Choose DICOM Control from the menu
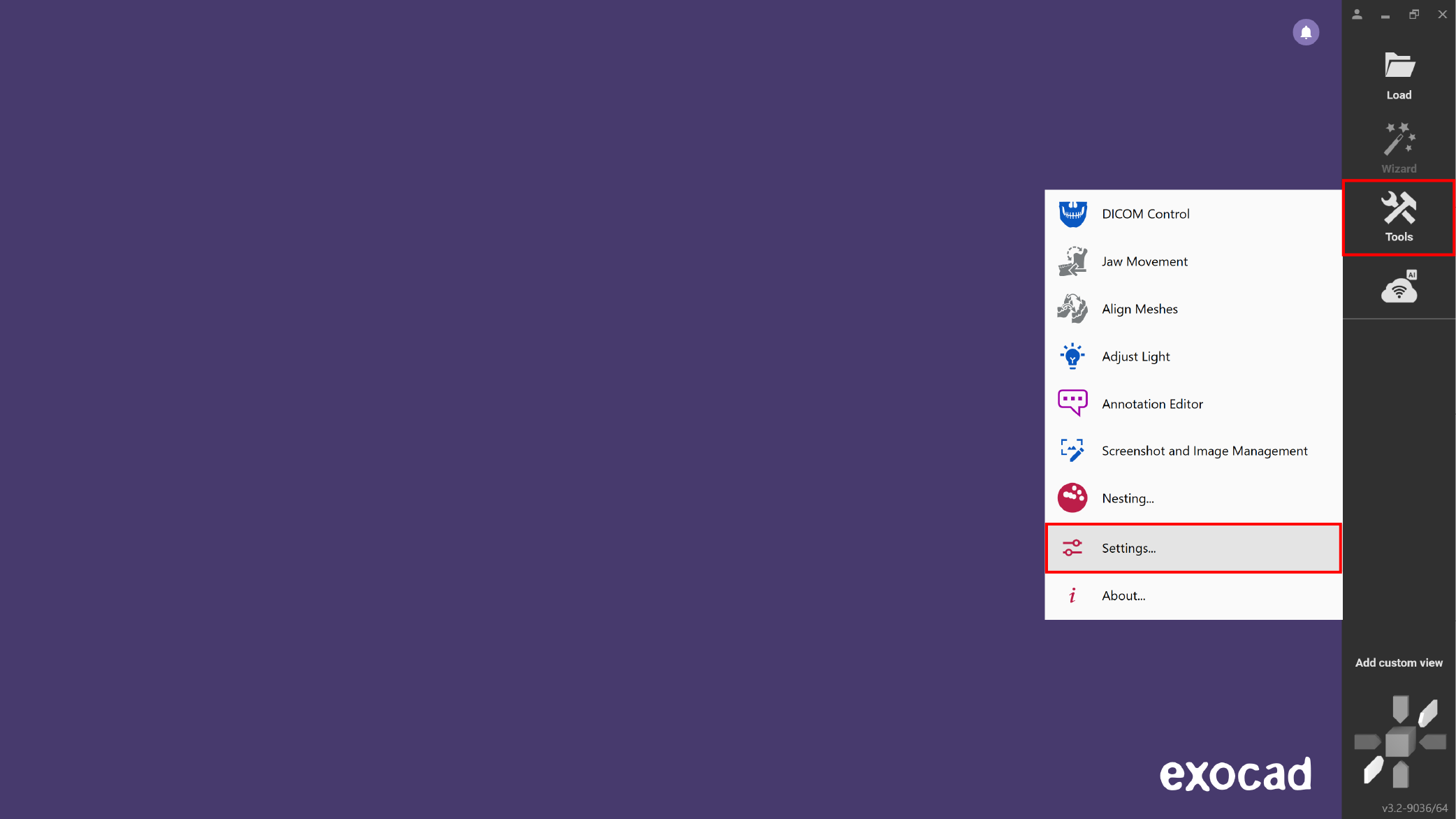 (x=1193, y=214)
